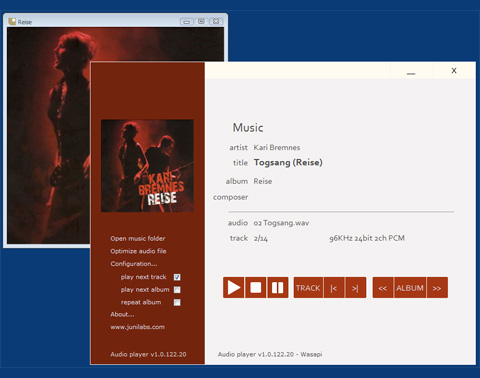Click the repeat album label

coord(141,302)
